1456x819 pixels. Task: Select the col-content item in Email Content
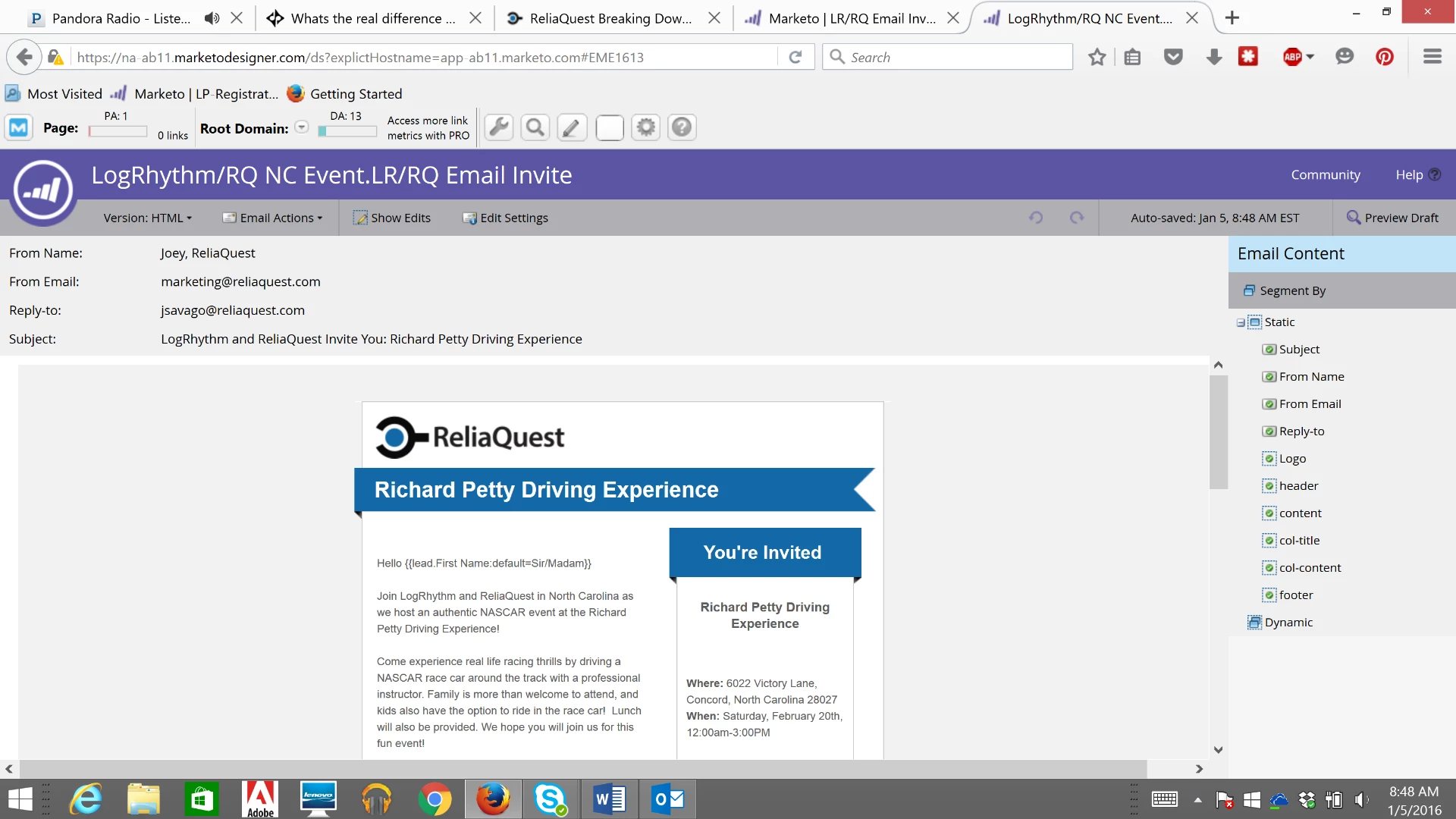click(x=1310, y=567)
